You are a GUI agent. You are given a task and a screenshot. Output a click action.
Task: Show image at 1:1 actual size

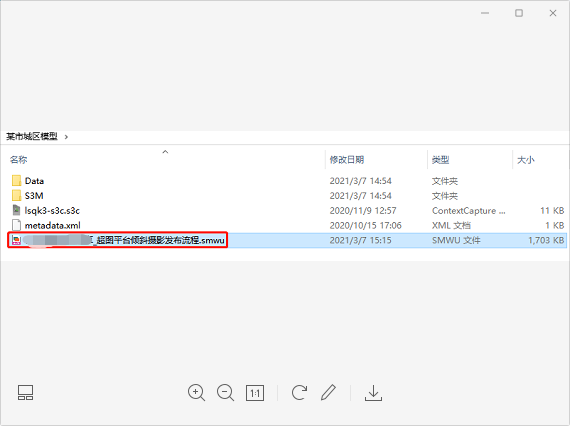point(255,393)
